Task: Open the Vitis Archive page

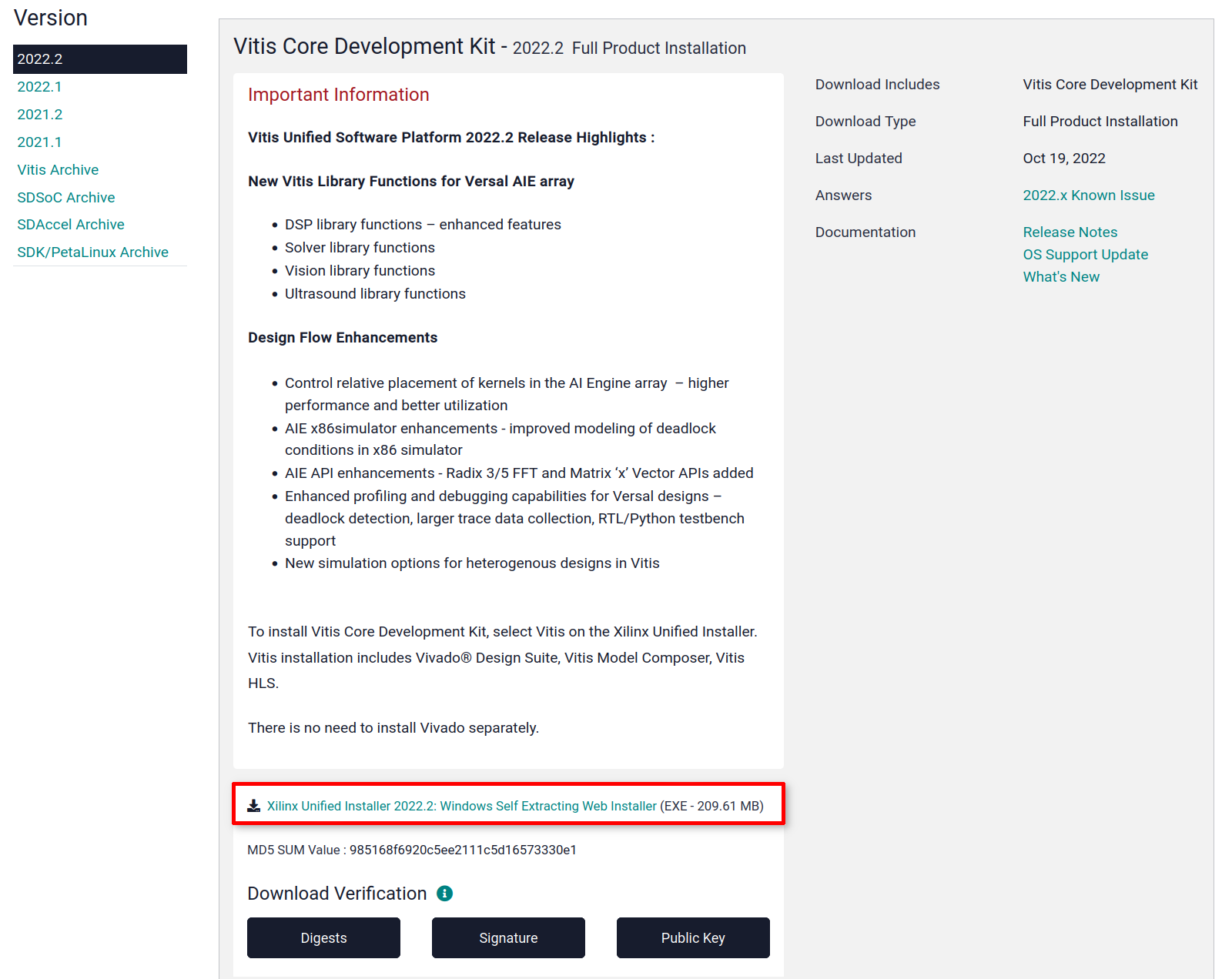Action: (58, 170)
